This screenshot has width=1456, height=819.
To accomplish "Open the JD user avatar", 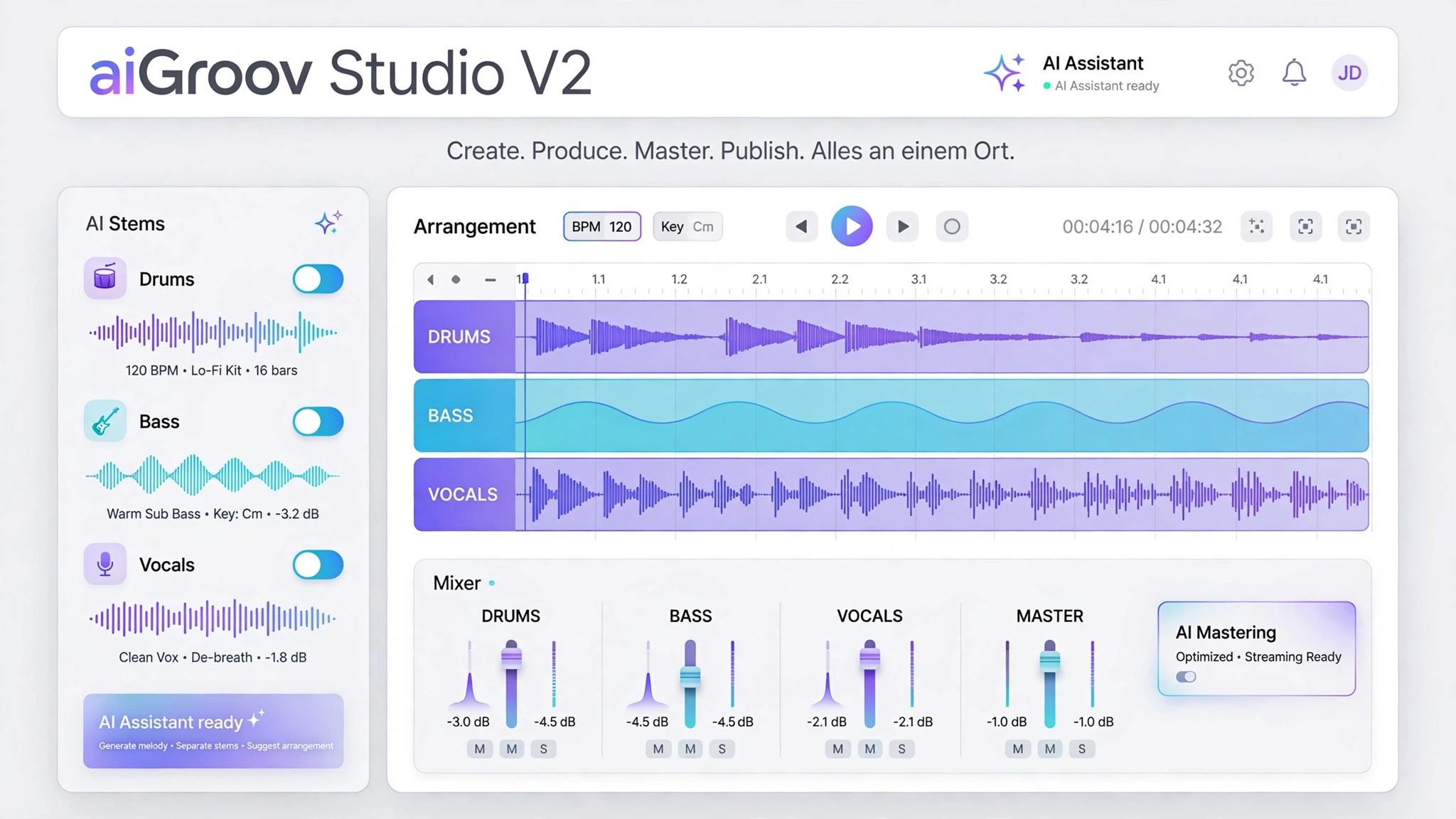I will click(x=1349, y=73).
